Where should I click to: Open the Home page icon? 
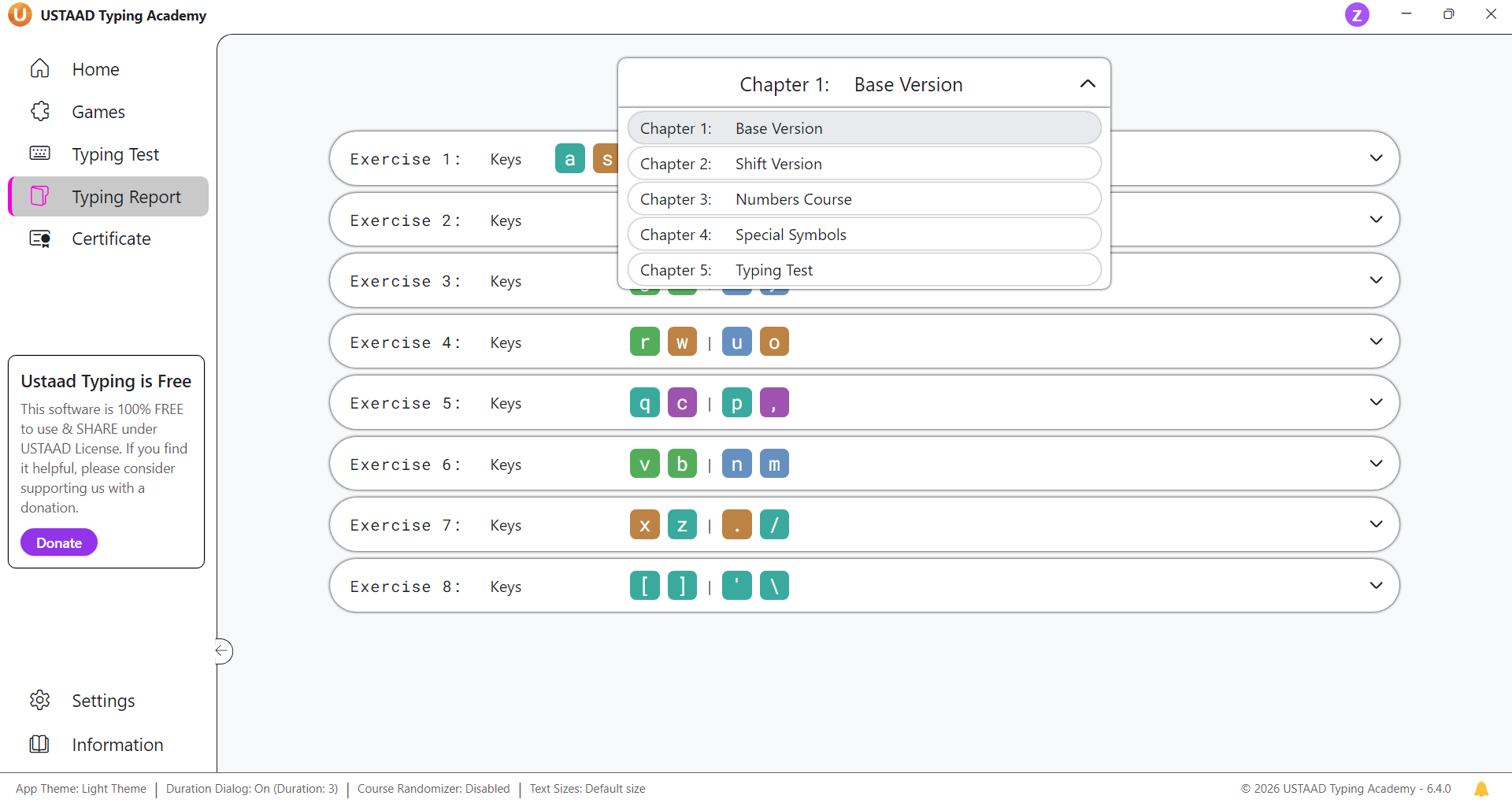[40, 69]
